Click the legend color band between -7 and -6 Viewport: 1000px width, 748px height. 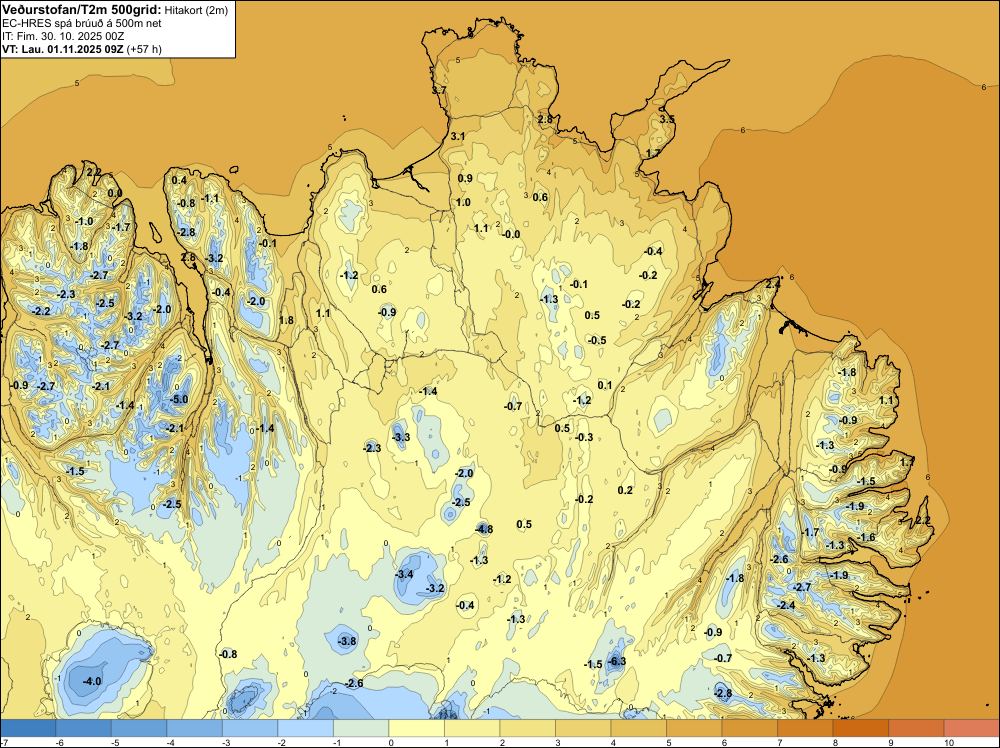coord(28,728)
